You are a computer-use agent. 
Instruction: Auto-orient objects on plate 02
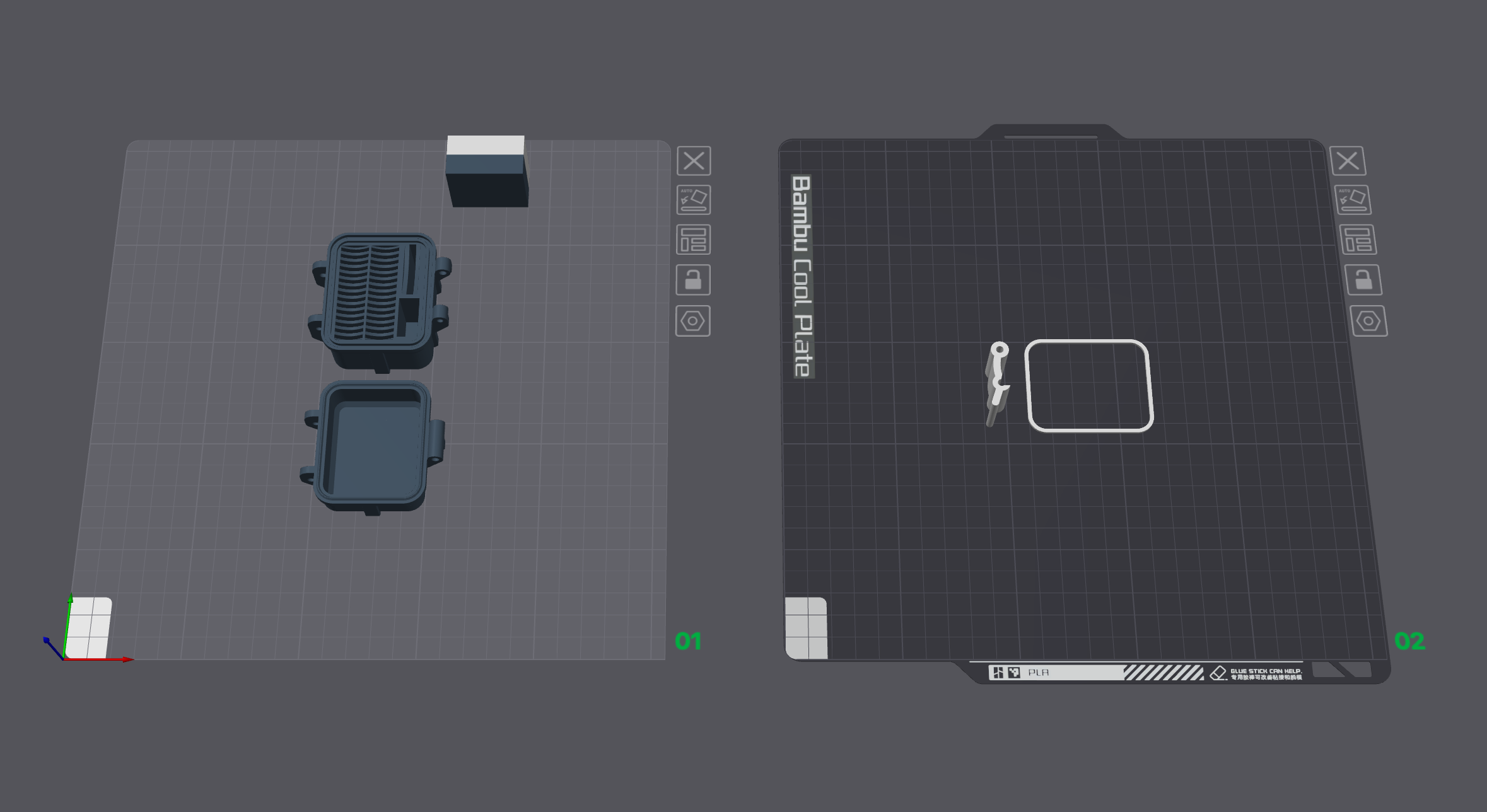(x=1353, y=200)
